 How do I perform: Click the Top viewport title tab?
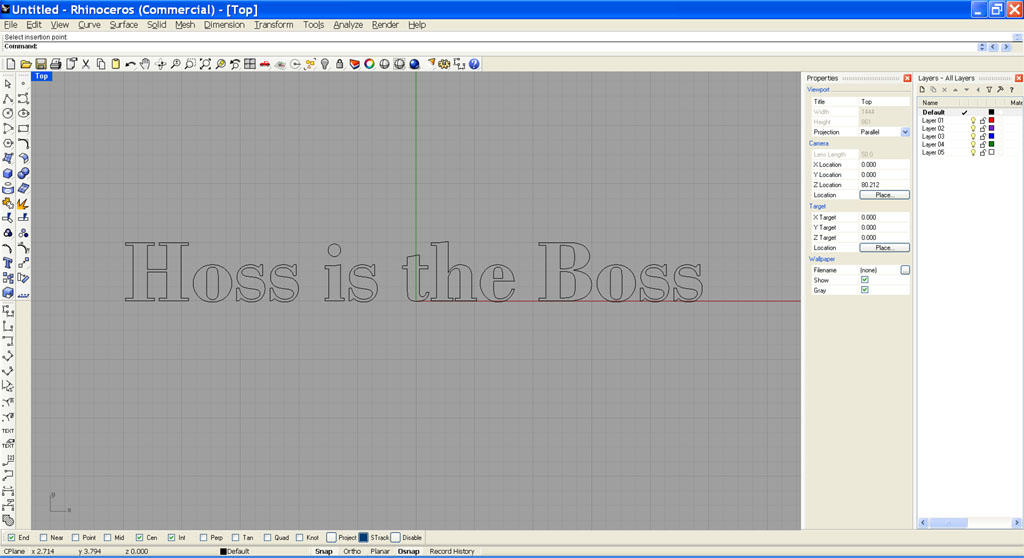coord(41,76)
